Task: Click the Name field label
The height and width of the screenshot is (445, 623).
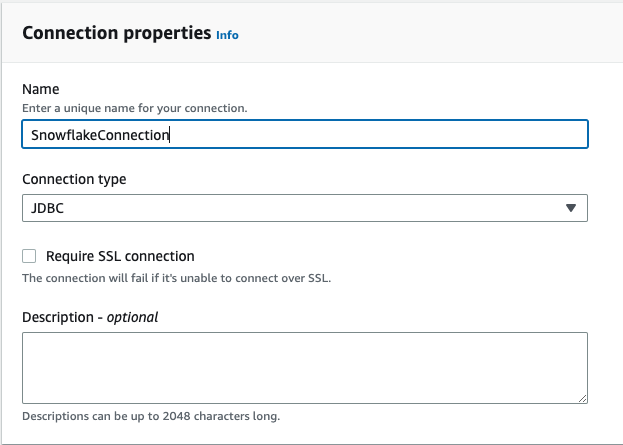Action: tap(40, 89)
